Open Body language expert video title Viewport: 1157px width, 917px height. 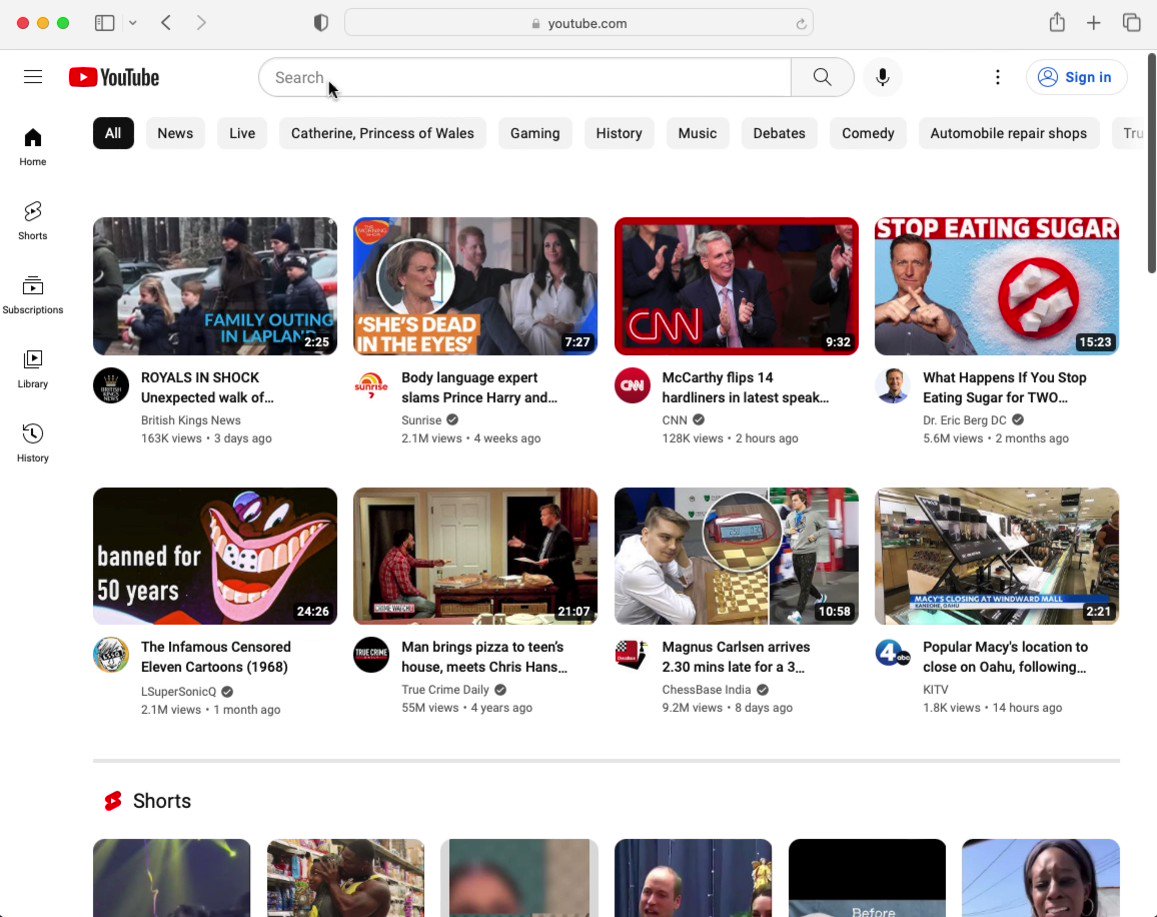(x=480, y=387)
